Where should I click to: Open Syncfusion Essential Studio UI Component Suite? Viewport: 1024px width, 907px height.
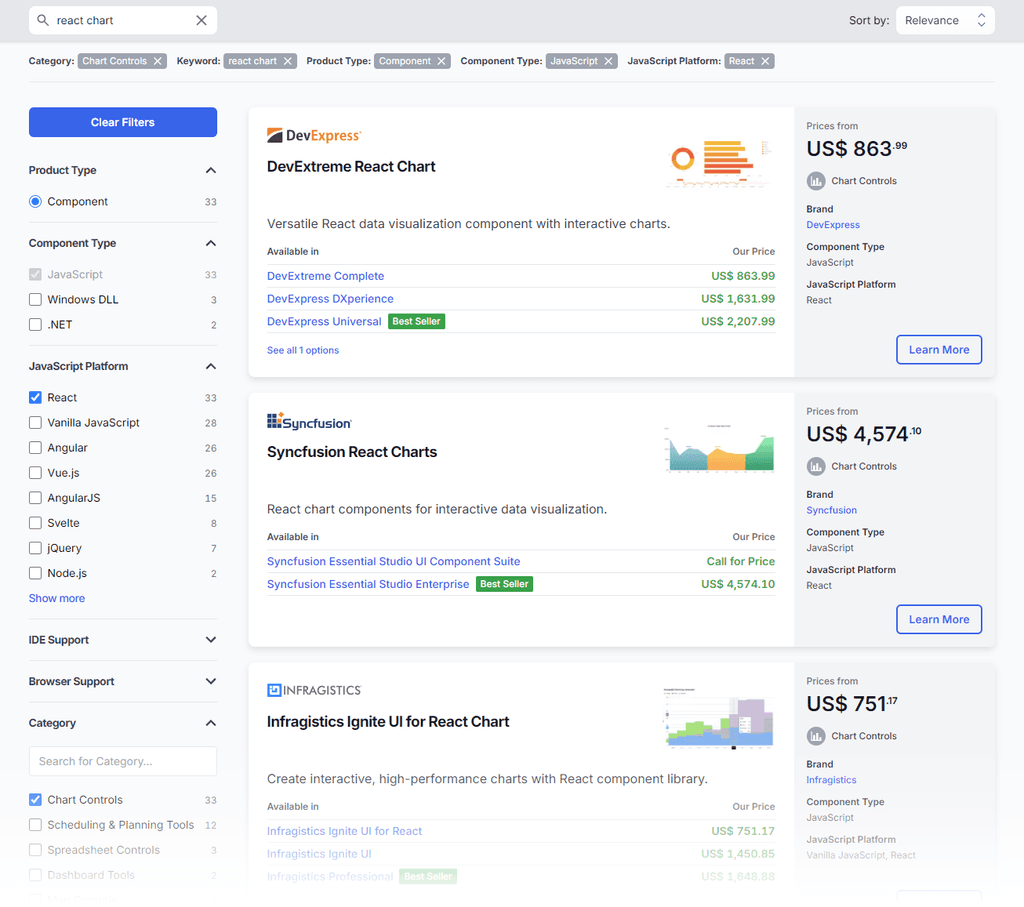point(393,562)
